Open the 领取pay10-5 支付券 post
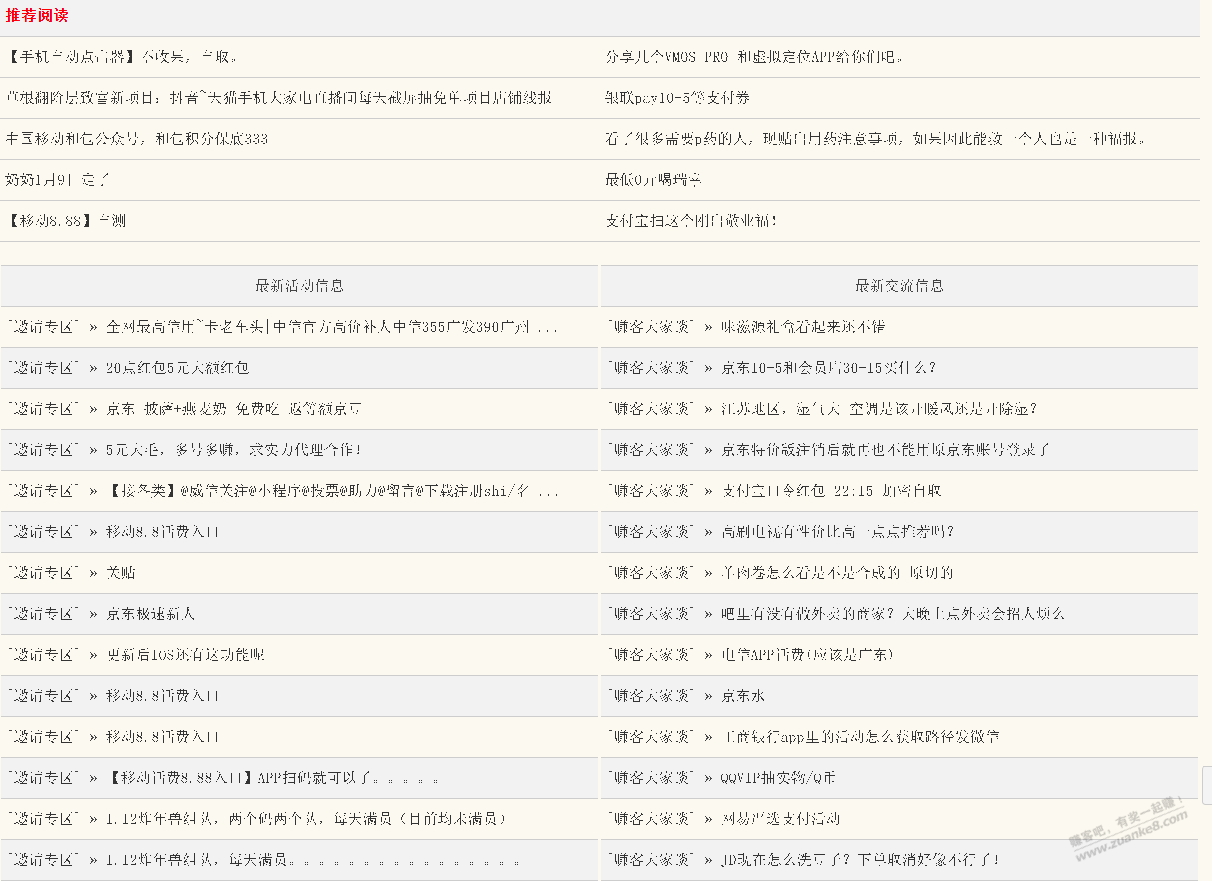The image size is (1212, 881). pyautogui.click(x=677, y=98)
